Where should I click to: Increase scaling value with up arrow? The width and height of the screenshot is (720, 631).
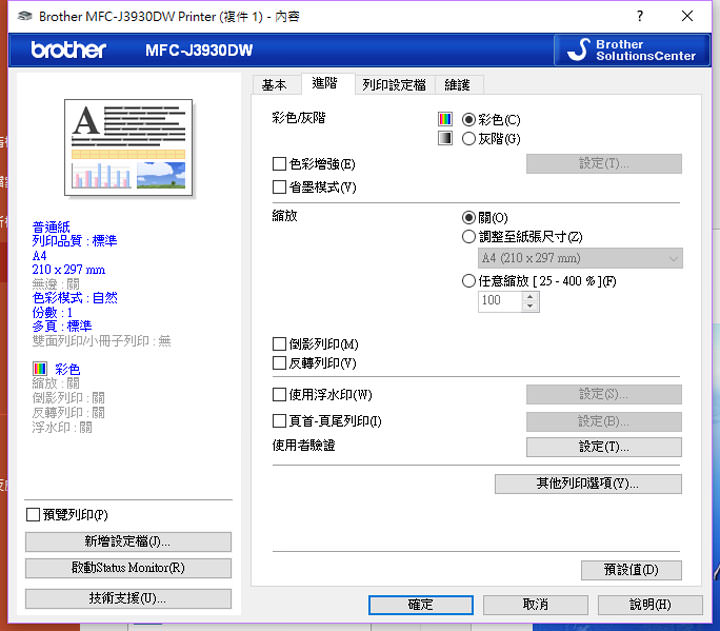click(x=530, y=296)
